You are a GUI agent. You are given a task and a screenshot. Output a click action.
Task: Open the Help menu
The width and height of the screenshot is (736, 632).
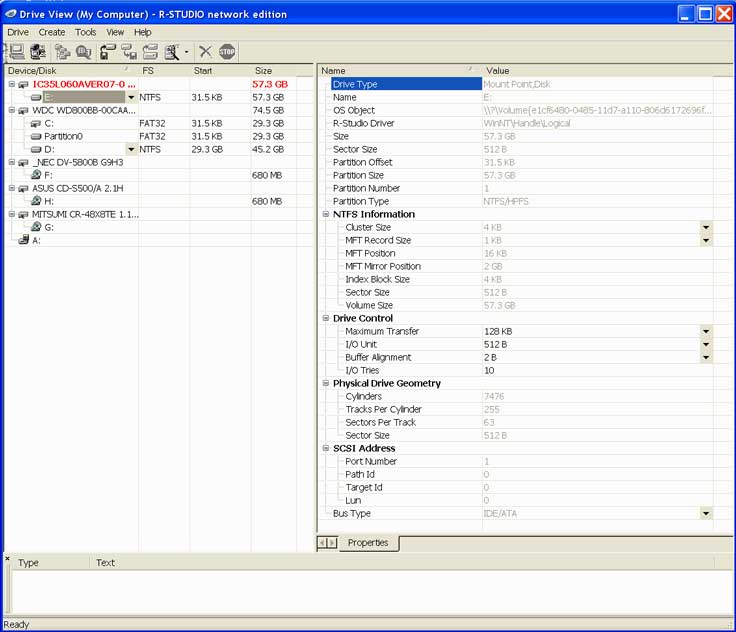(x=143, y=32)
